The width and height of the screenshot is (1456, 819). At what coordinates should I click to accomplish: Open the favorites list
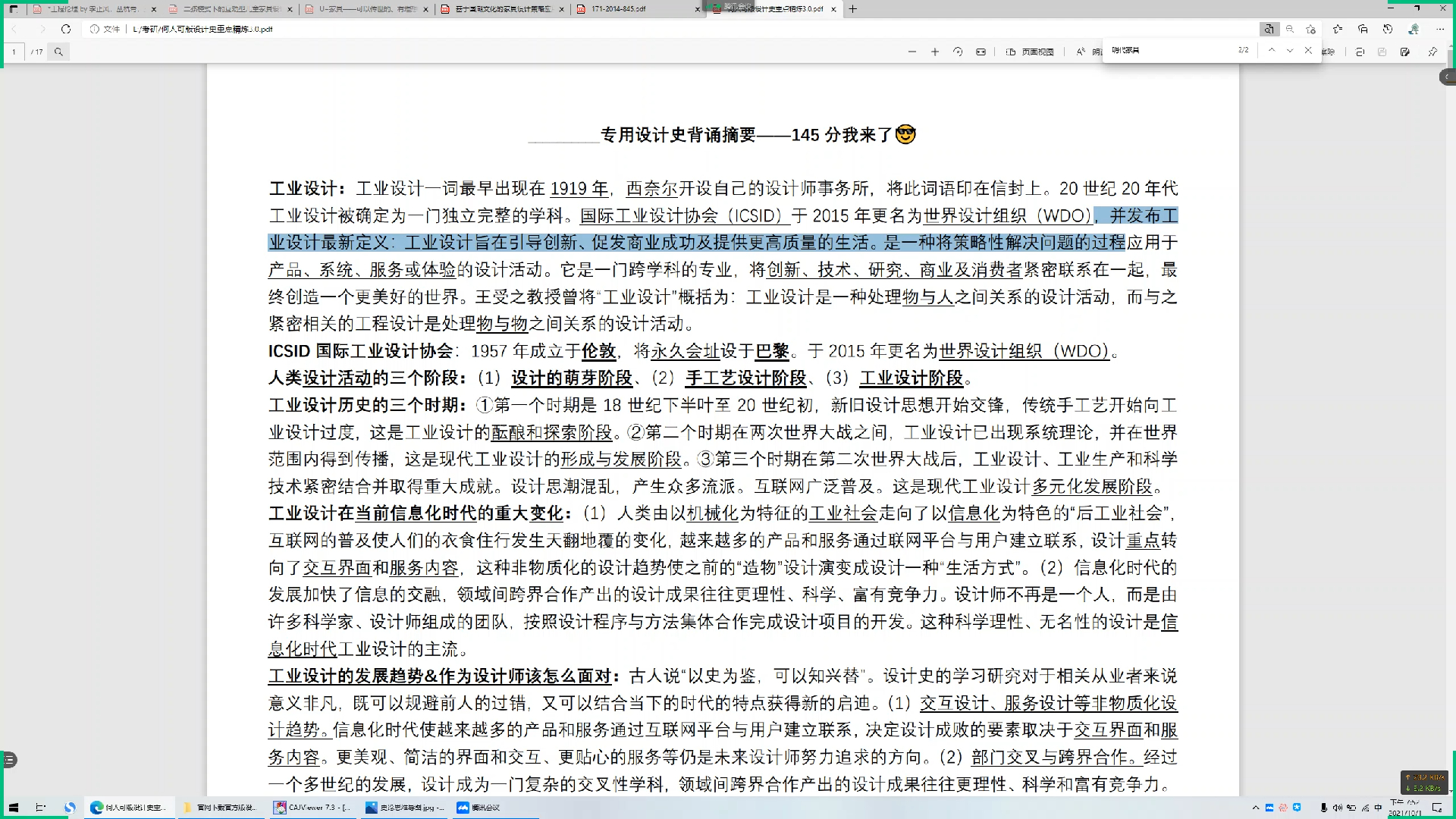(x=1338, y=29)
